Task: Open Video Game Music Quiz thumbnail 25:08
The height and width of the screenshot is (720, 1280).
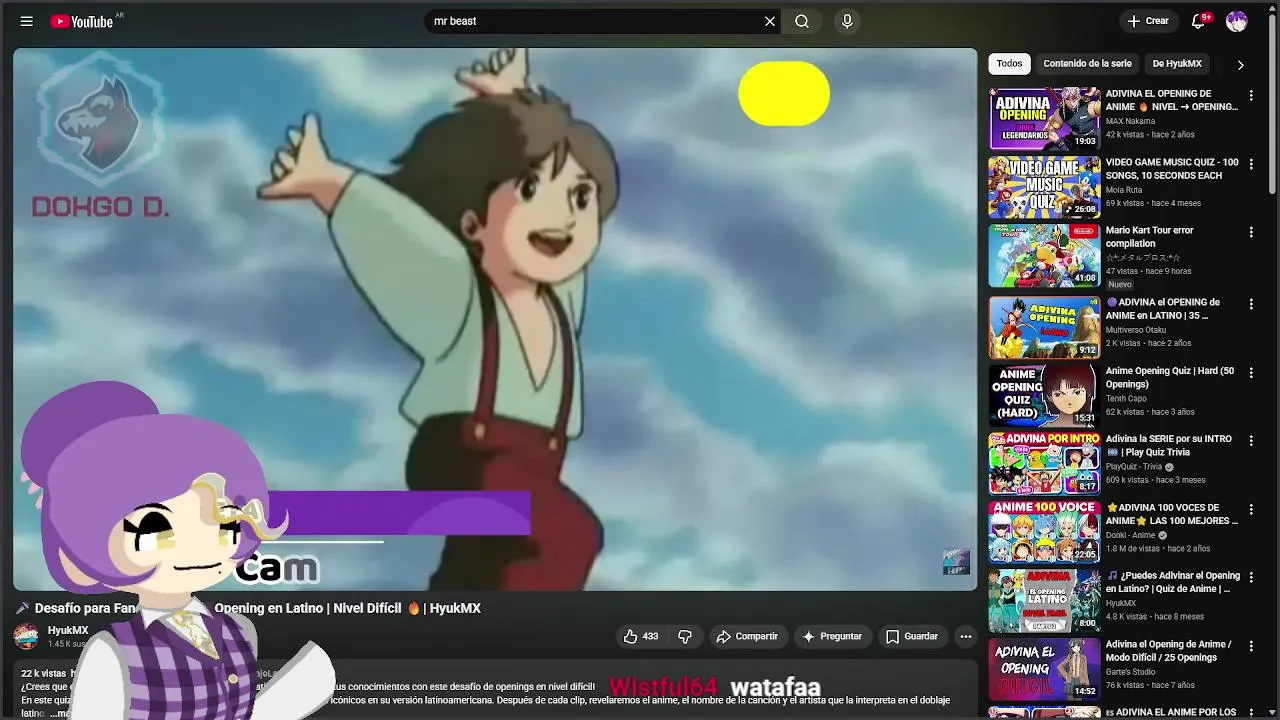Action: 1044,186
